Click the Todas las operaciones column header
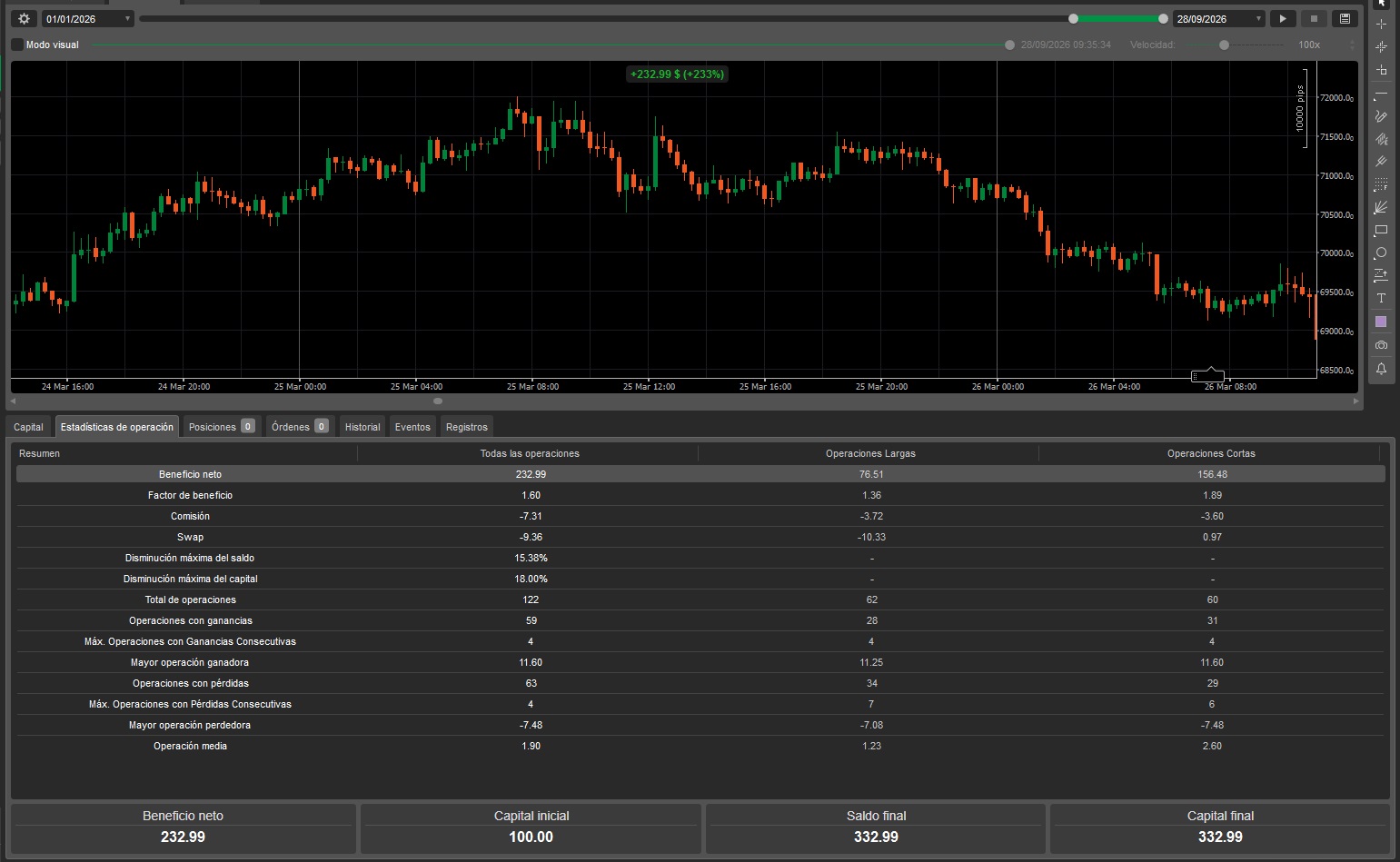 point(529,453)
